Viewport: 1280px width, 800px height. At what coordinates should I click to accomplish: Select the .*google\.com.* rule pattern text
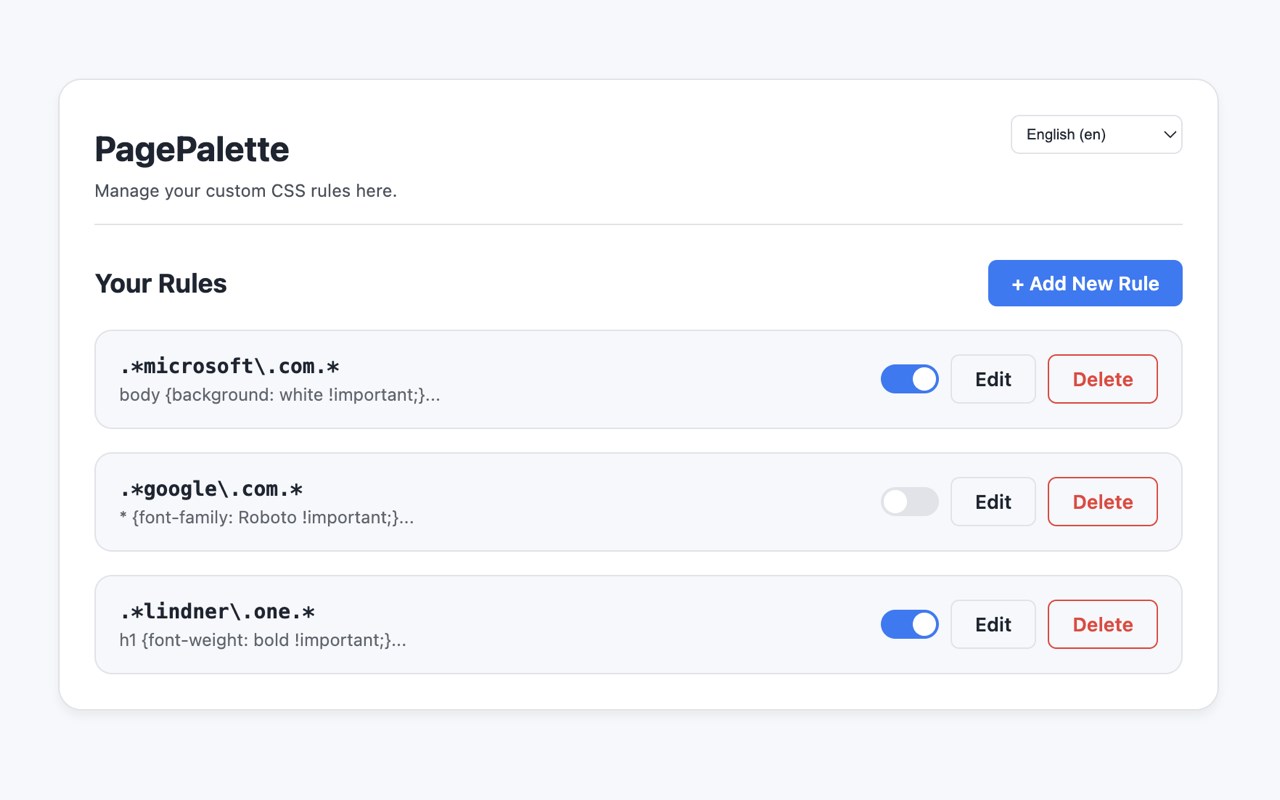[211, 489]
